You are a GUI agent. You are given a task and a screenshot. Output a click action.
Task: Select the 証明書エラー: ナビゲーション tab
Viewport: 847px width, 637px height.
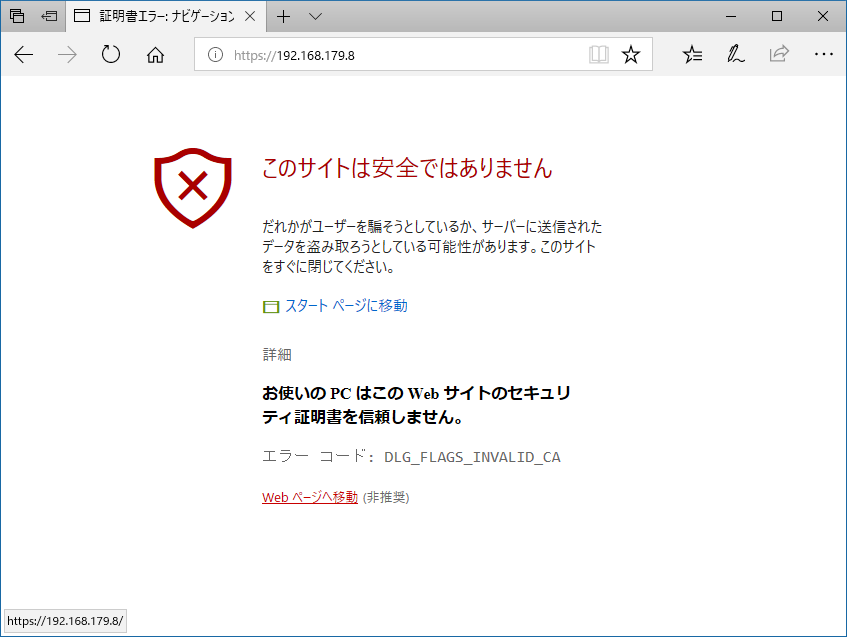tap(166, 16)
